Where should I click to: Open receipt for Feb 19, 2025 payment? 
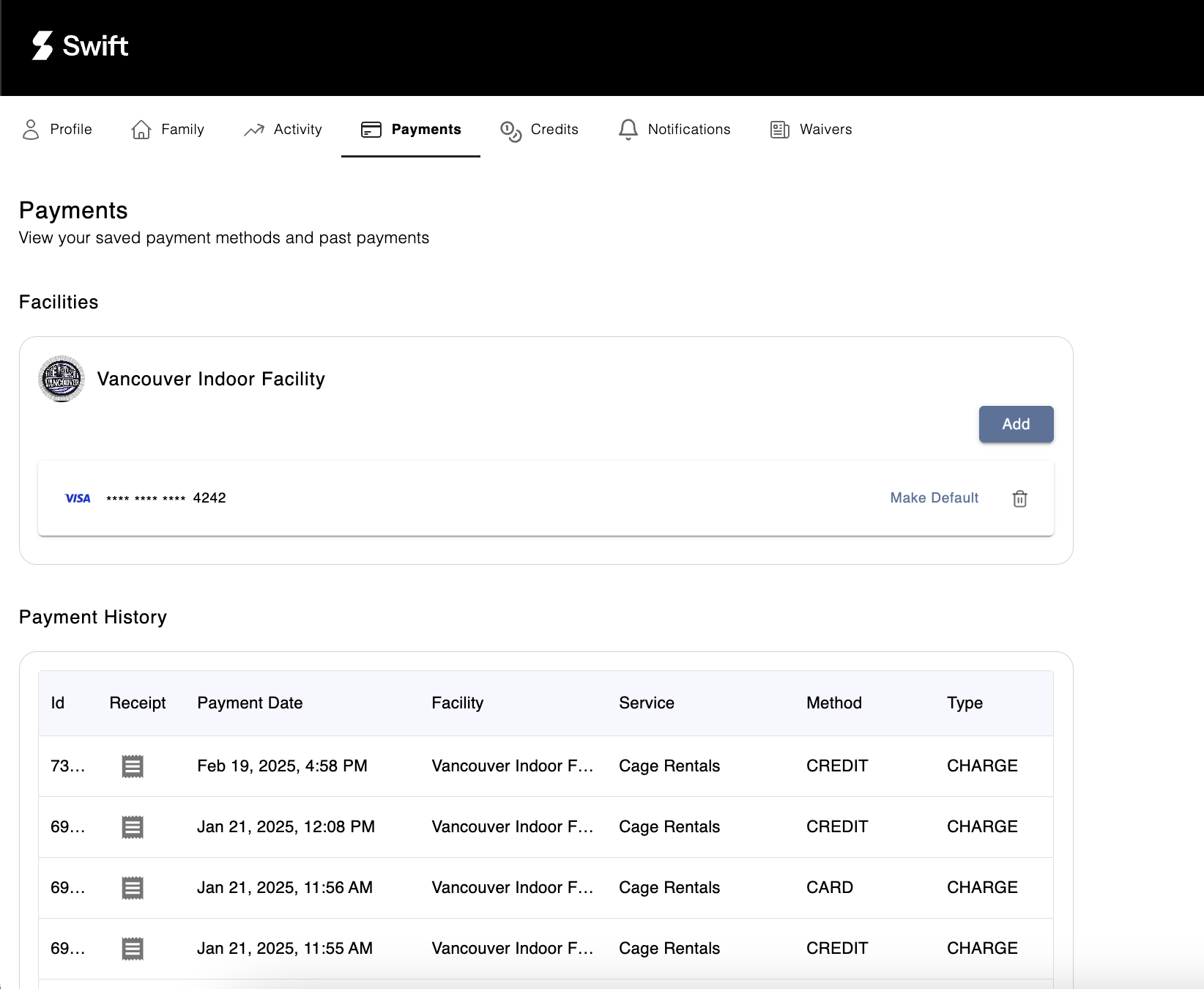[x=133, y=766]
